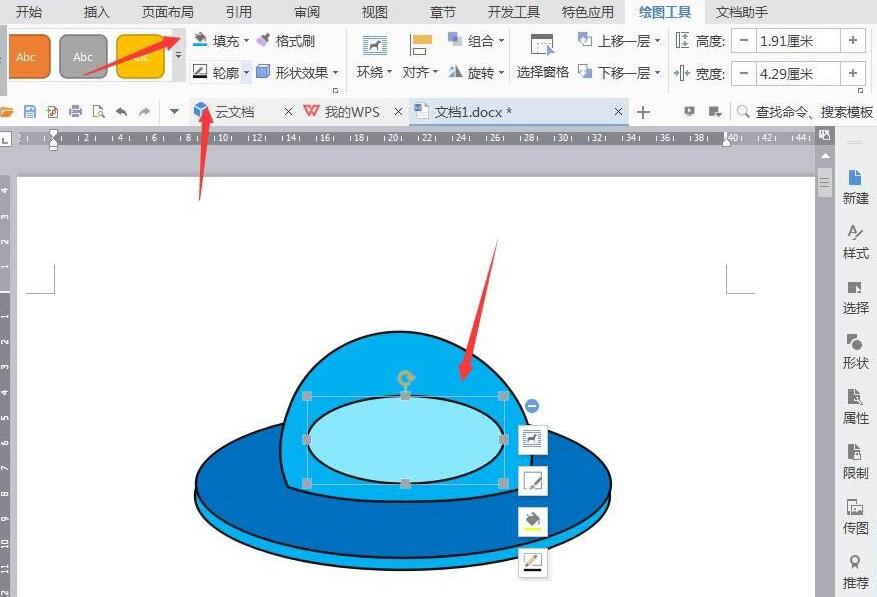This screenshot has width=877, height=597.
Task: Click the save icon in quick toolbar
Action: [x=30, y=112]
